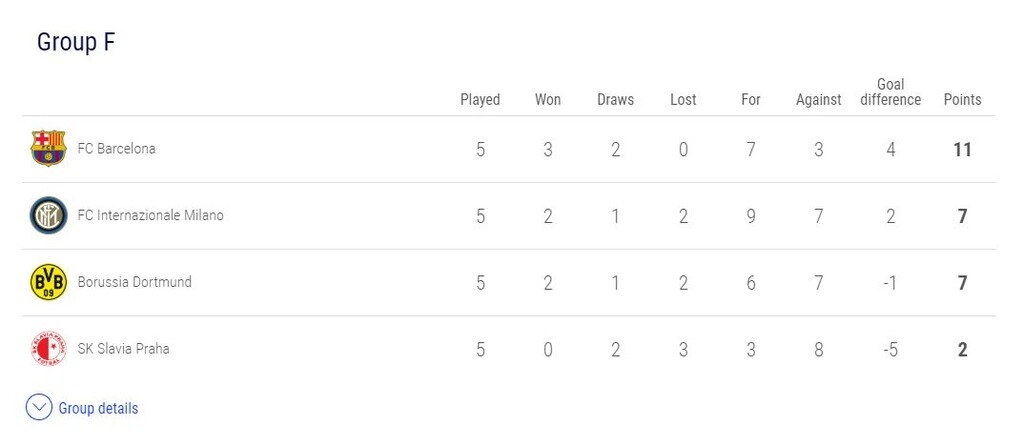The height and width of the screenshot is (446, 1024).
Task: Click the SK Slavia Praha crest
Action: tap(48, 349)
